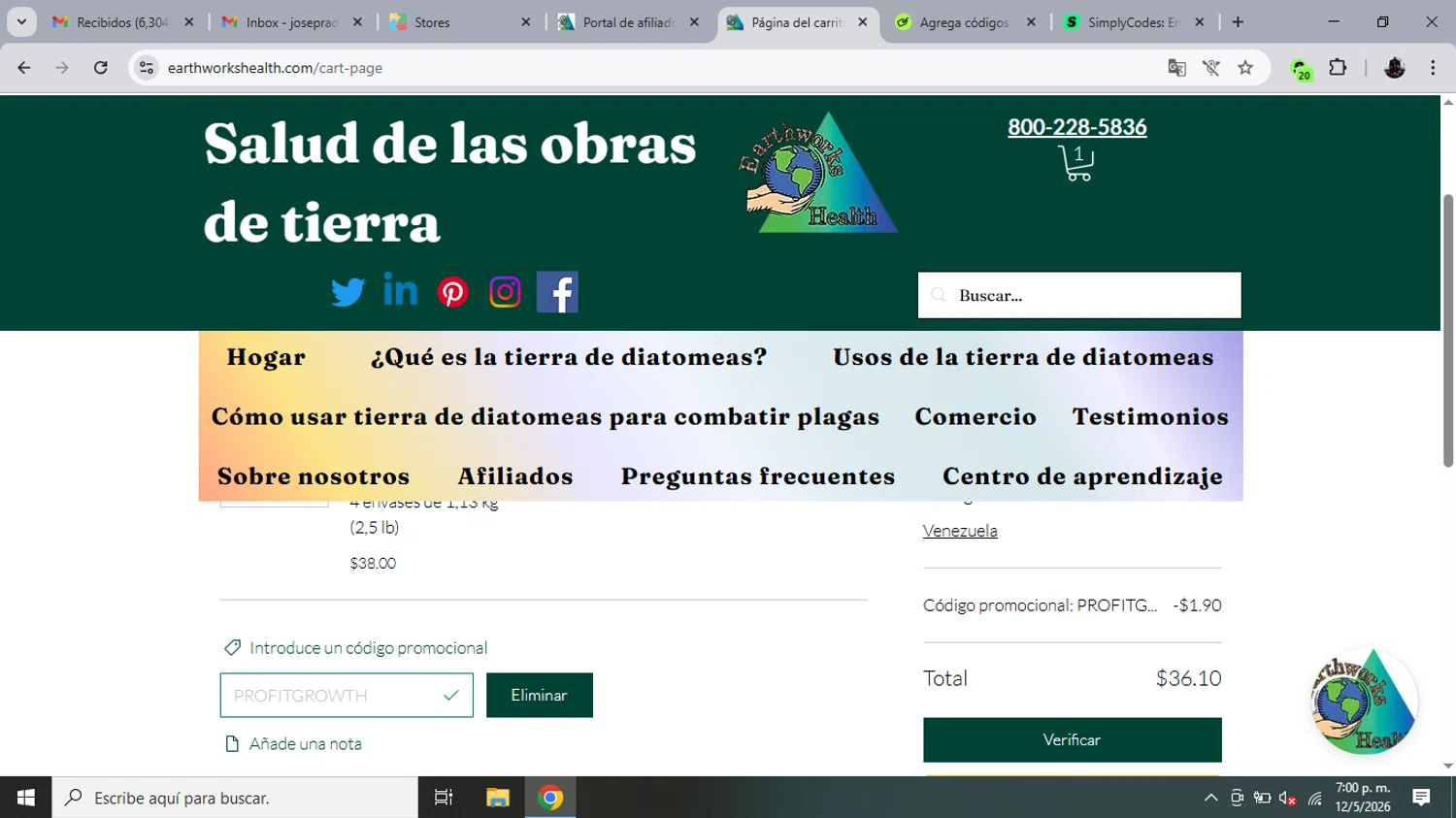Reload the current page

[x=101, y=68]
